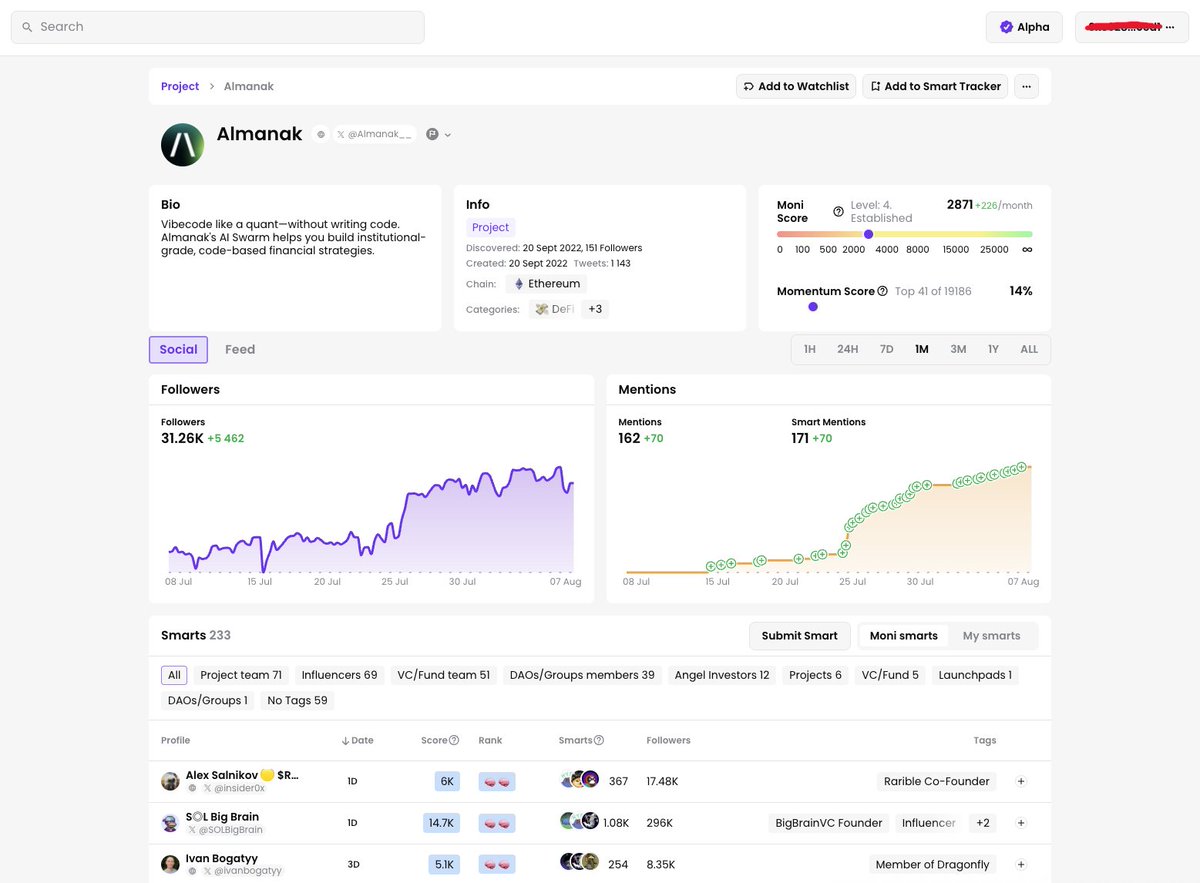Click the Member of Dragonfly tag

pyautogui.click(x=933, y=864)
